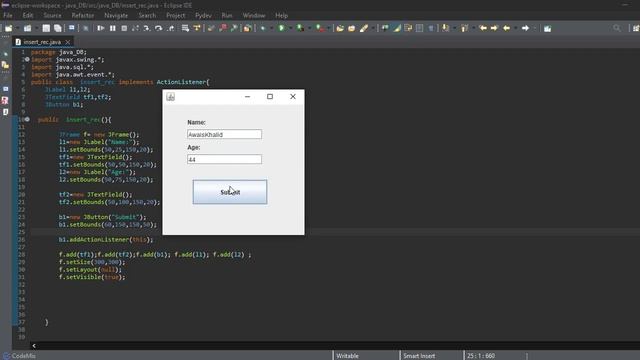640x360 pixels.
Task: Open the Search menu
Action: 147,16
